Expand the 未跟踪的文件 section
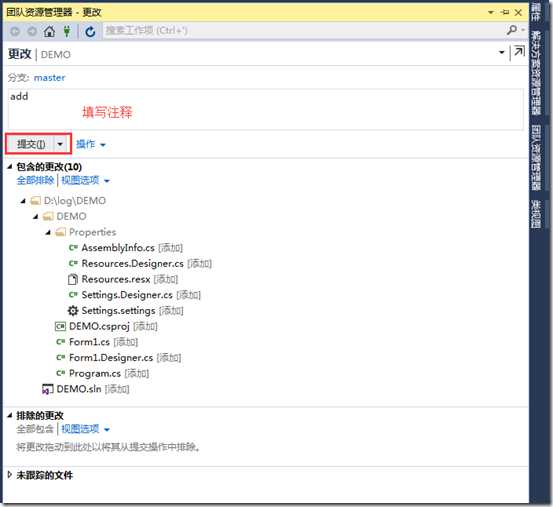Viewport: 553px width, 507px height. point(10,475)
